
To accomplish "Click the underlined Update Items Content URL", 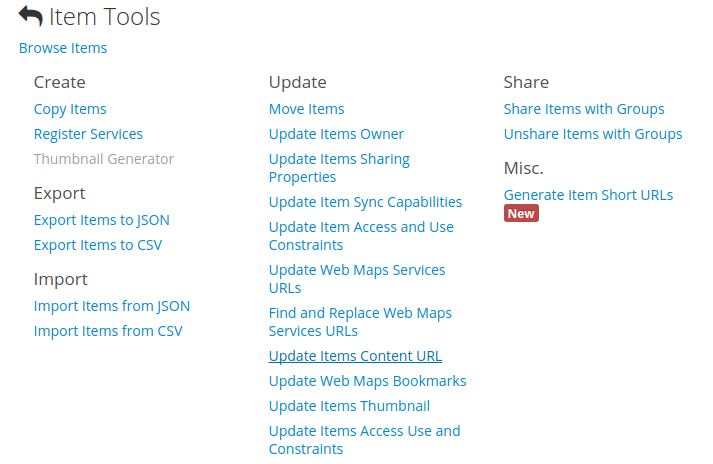I will click(355, 356).
